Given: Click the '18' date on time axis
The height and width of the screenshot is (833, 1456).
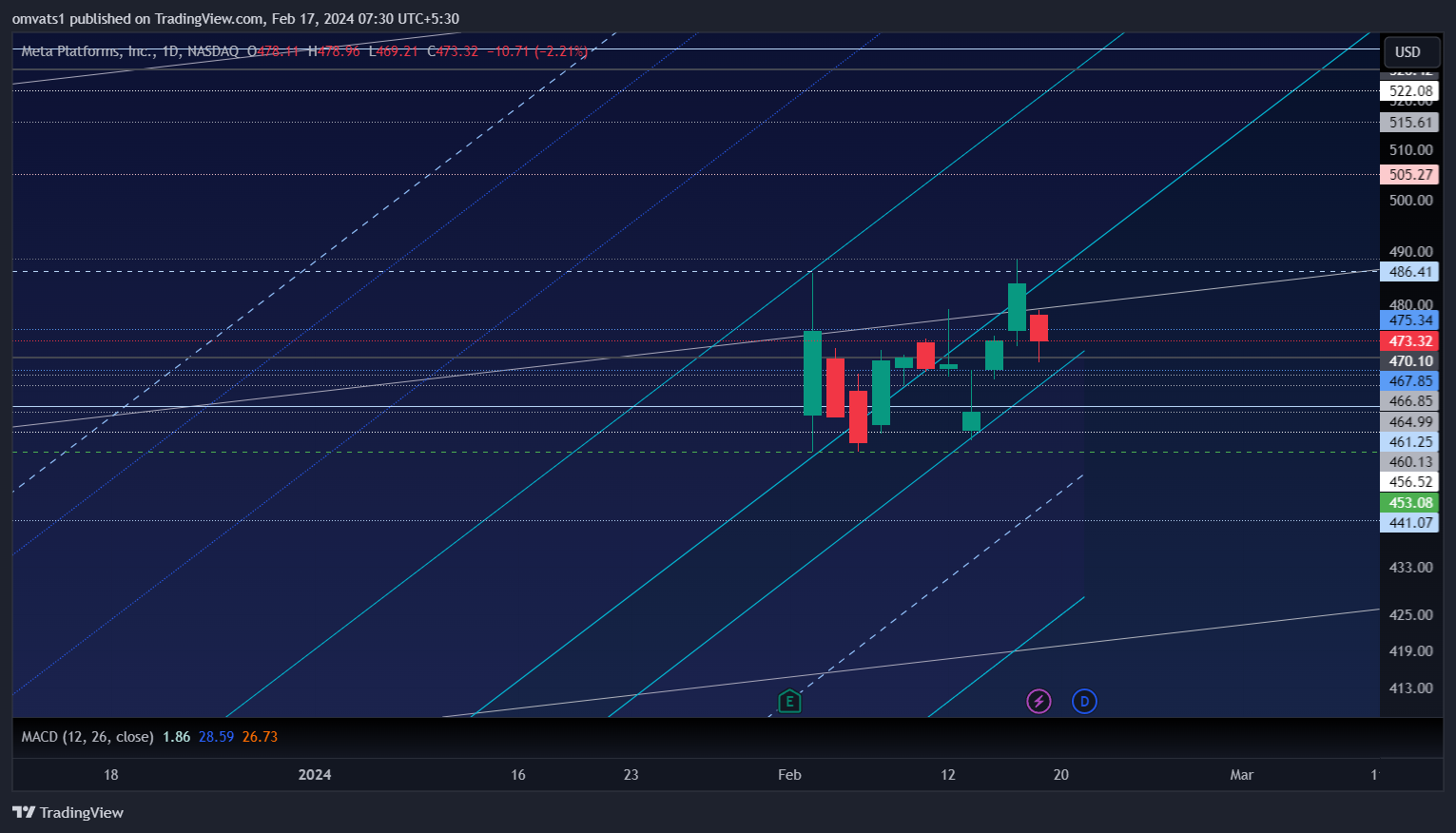Looking at the screenshot, I should tap(111, 775).
